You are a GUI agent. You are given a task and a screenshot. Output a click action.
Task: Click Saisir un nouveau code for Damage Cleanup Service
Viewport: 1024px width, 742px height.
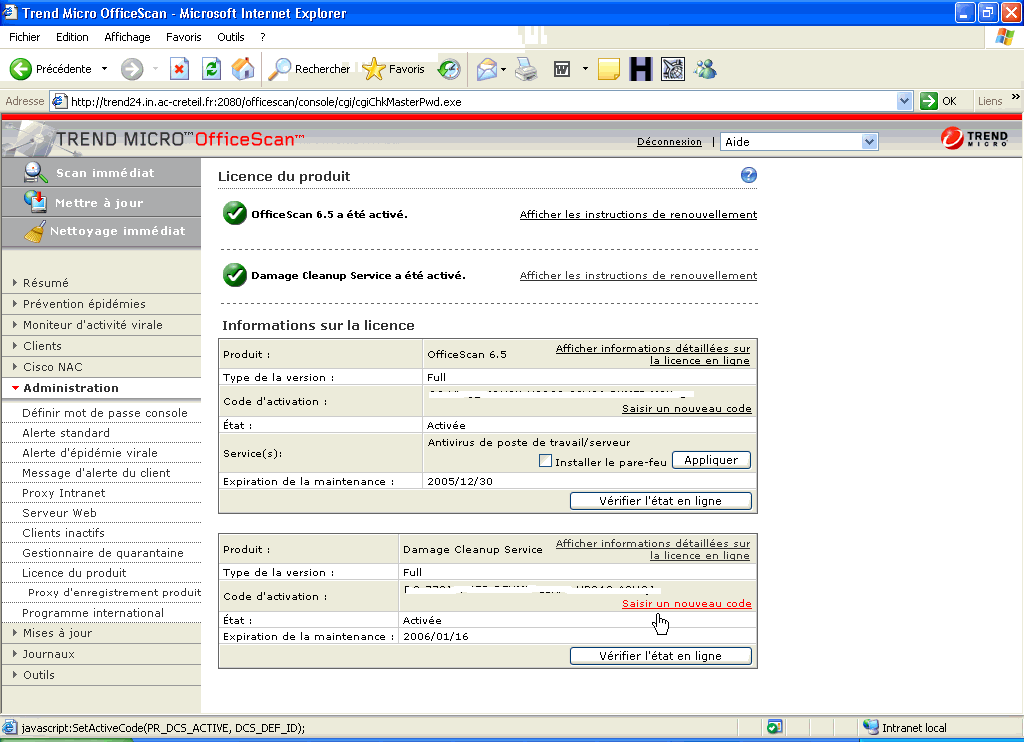click(x=686, y=604)
